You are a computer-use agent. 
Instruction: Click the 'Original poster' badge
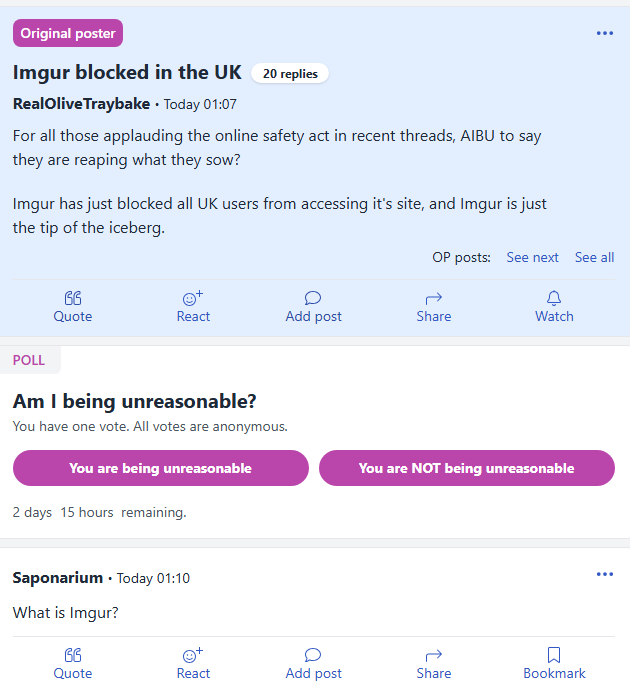68,33
